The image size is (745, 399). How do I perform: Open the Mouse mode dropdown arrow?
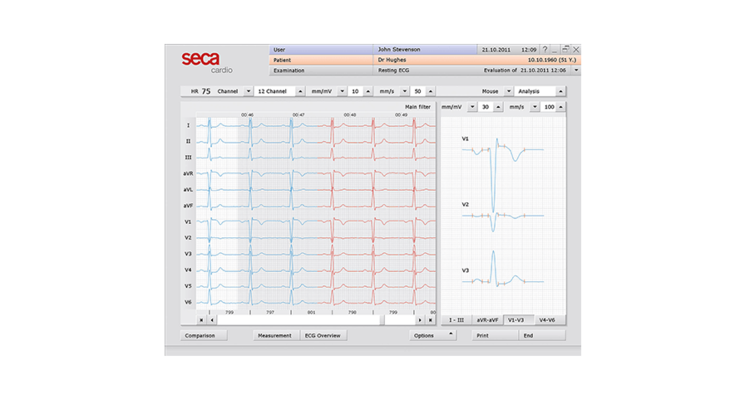[x=508, y=91]
